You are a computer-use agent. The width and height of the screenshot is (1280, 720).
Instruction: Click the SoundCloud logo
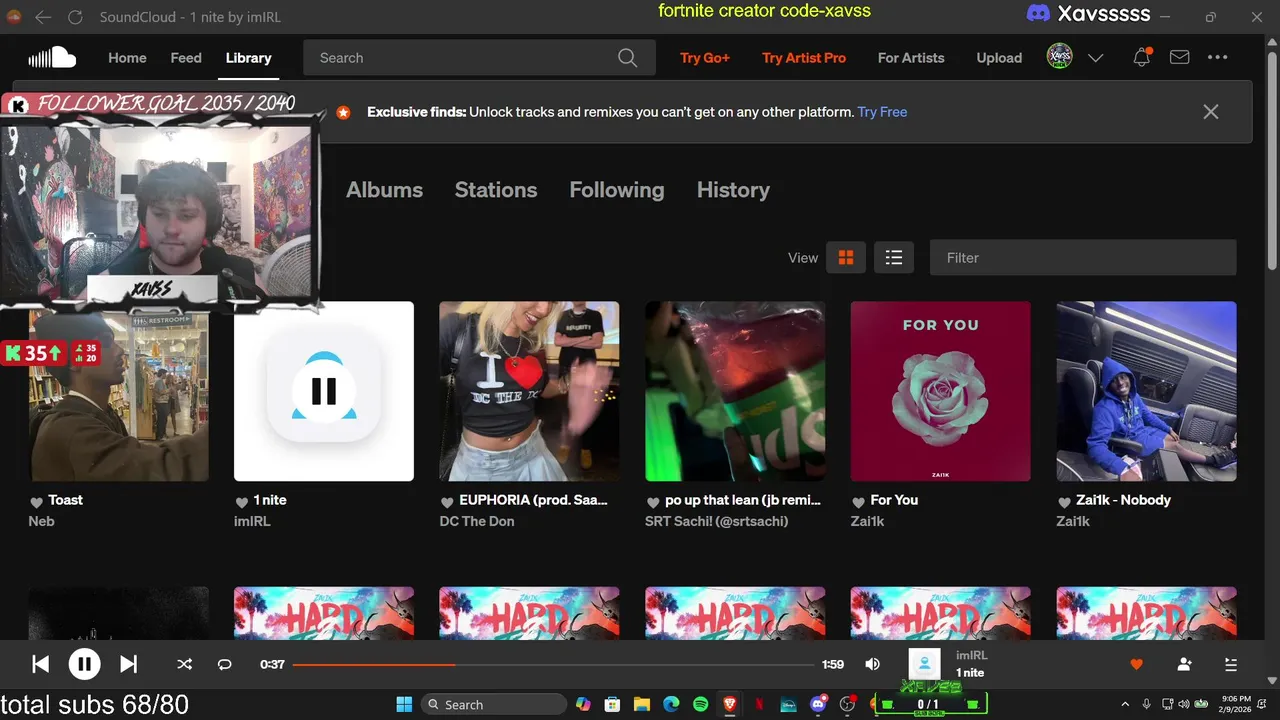click(x=52, y=57)
